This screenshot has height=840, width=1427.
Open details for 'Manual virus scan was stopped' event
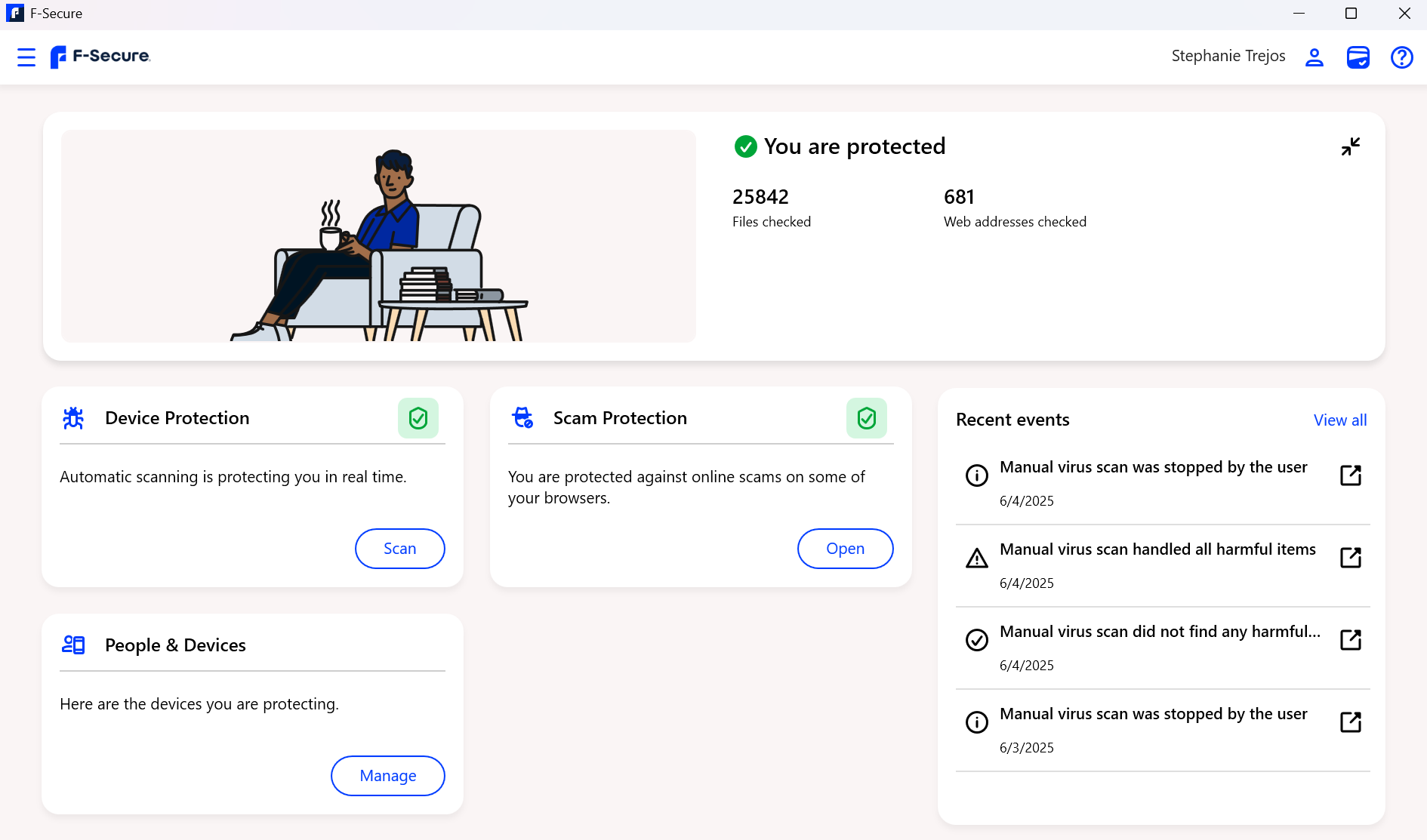coord(1351,475)
